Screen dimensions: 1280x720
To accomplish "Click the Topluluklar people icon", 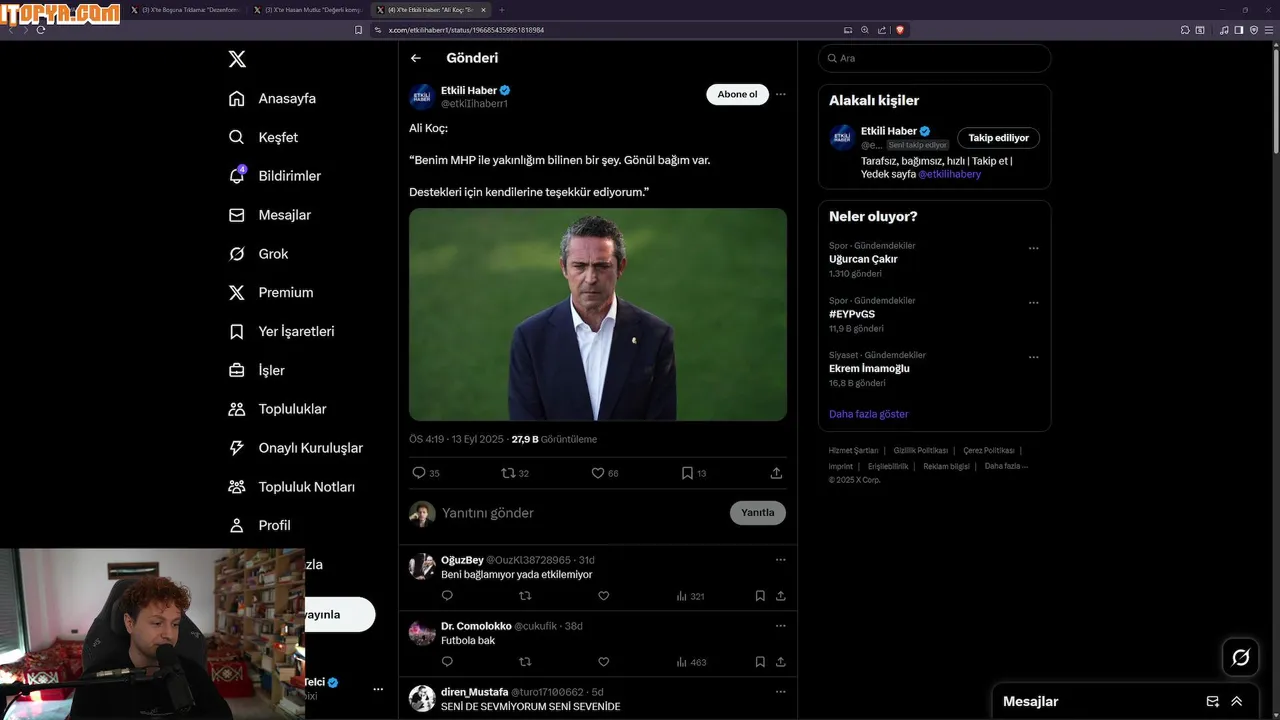I will pos(237,409).
